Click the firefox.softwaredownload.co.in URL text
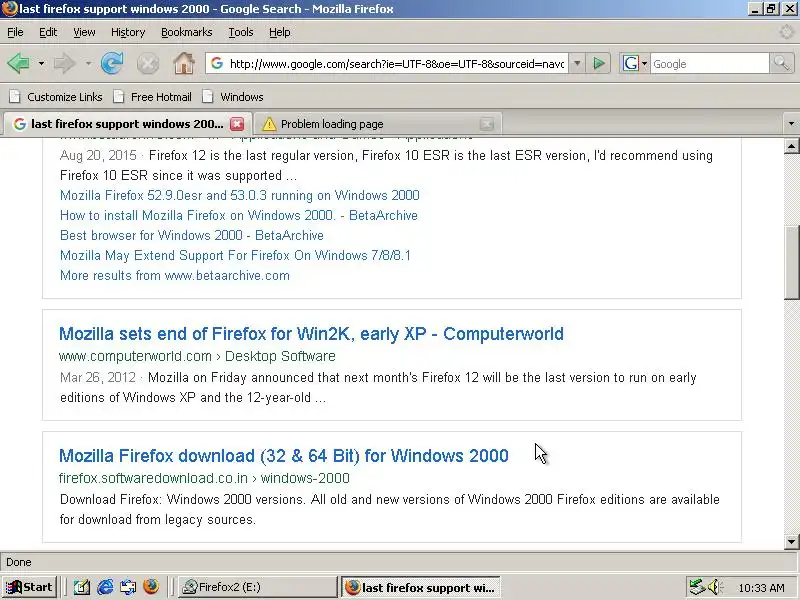 pos(153,478)
